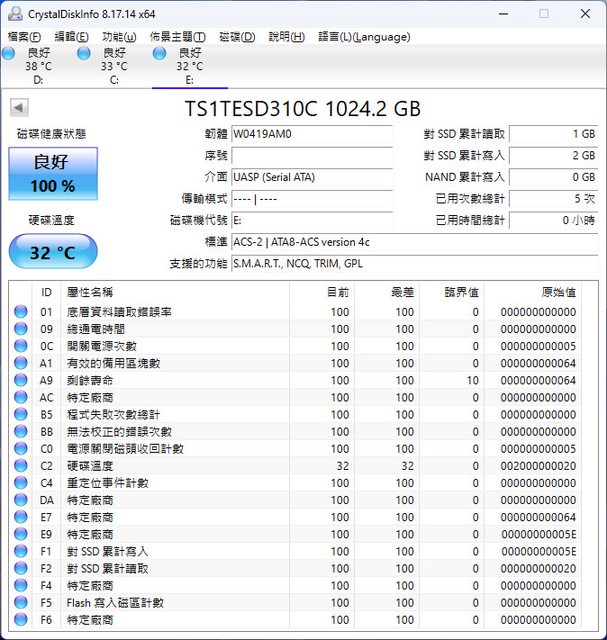Click the status orb for attribute F5
The width and height of the screenshot is (607, 640).
click(20, 603)
